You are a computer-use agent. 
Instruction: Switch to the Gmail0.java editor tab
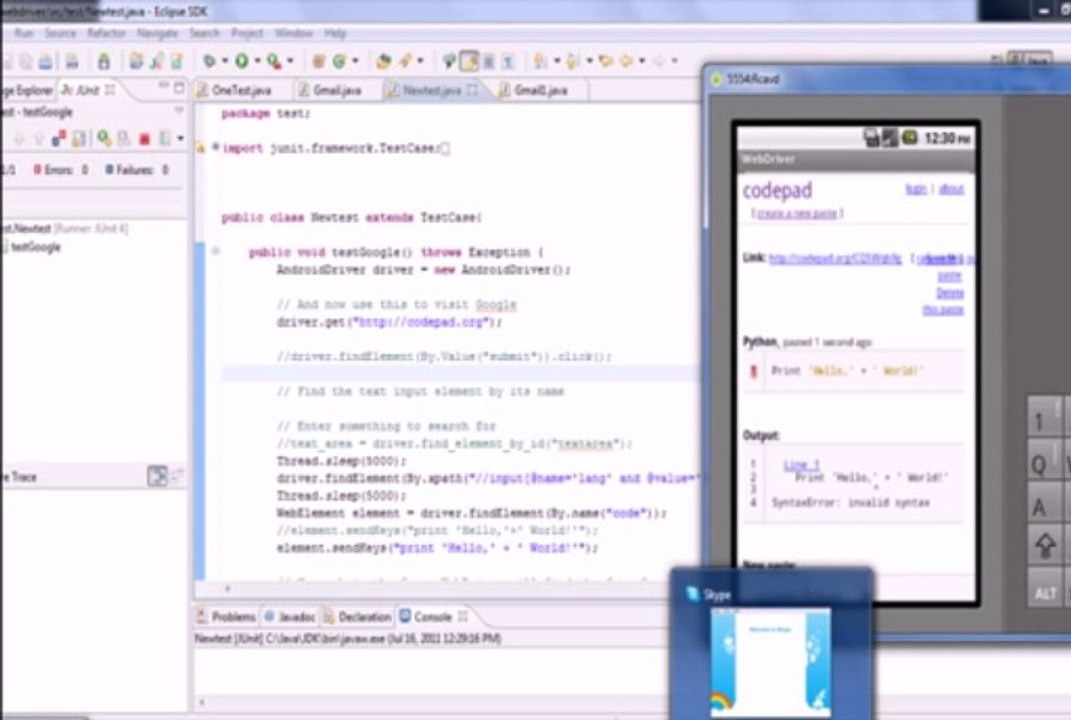point(541,90)
